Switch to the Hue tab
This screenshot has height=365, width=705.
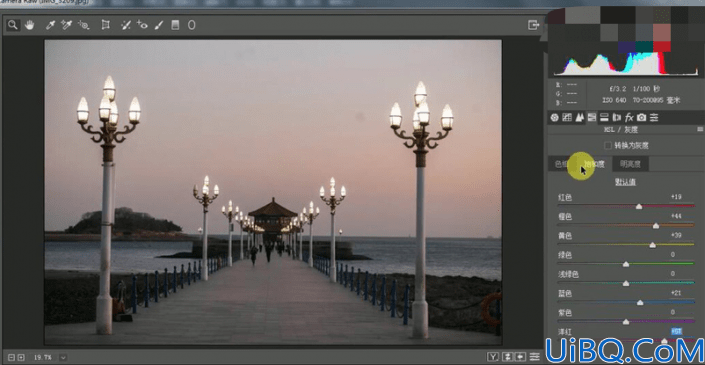click(561, 164)
